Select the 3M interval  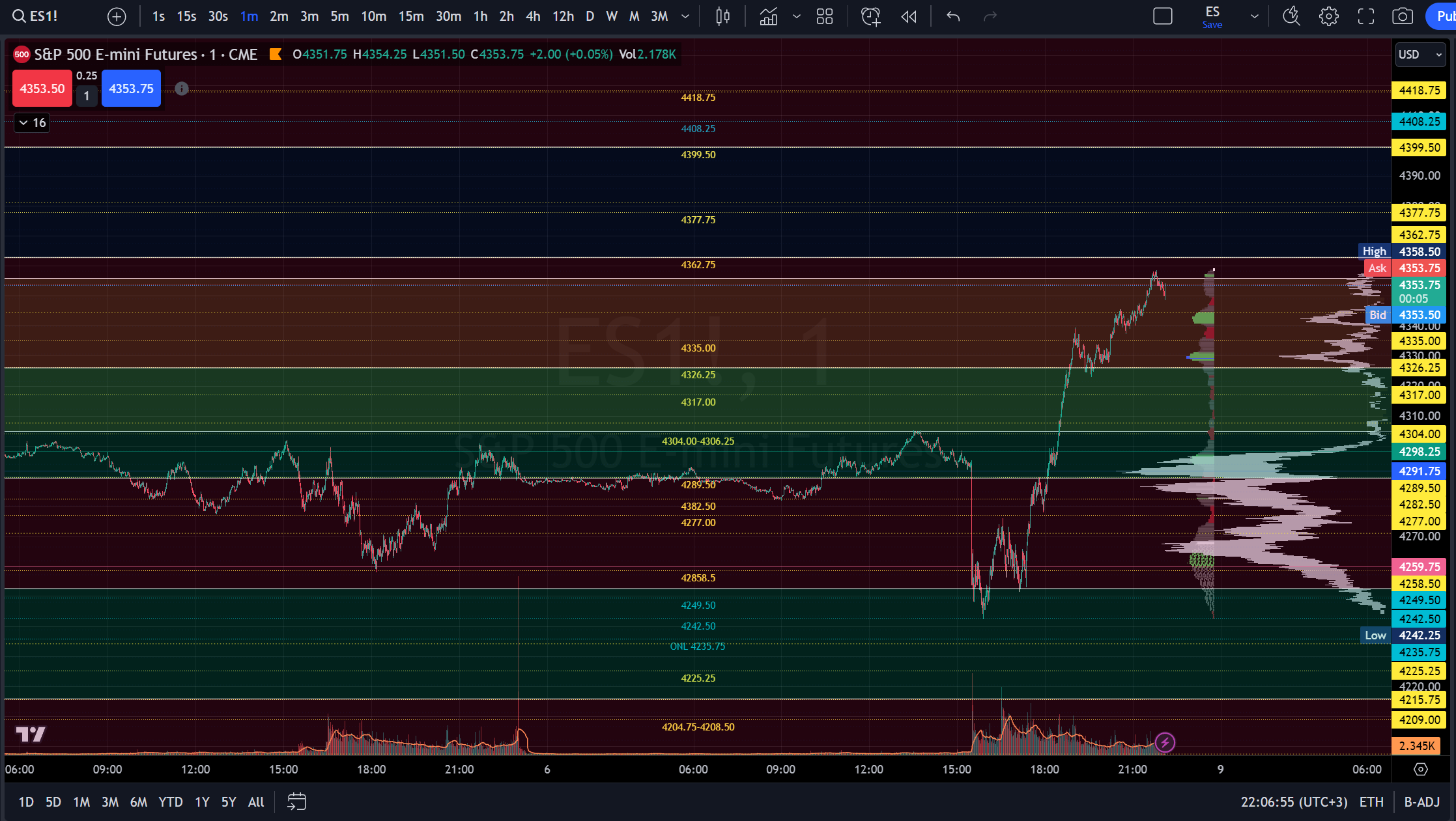click(660, 16)
